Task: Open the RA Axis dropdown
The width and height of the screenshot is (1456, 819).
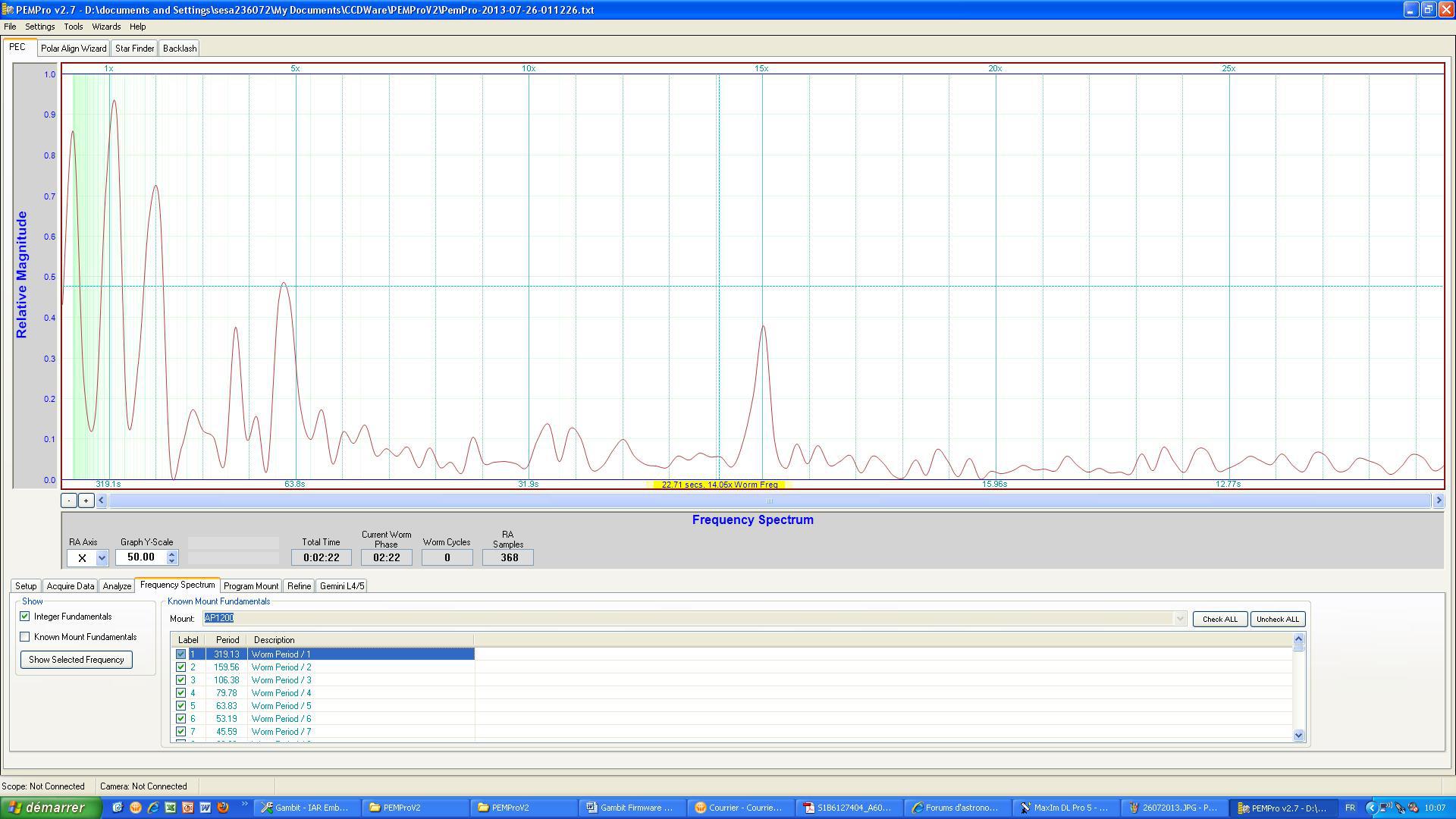Action: tap(102, 558)
